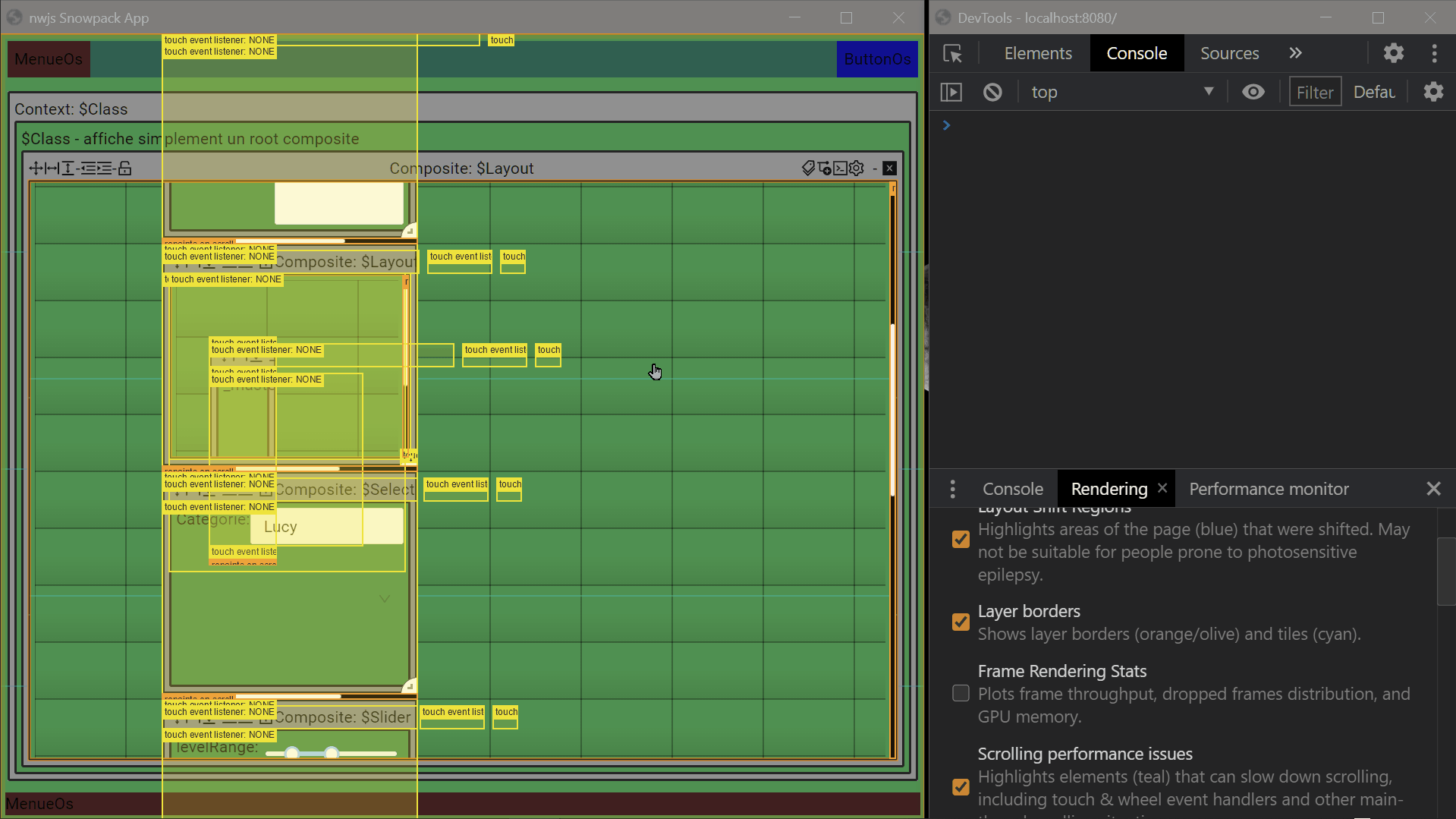This screenshot has width=1456, height=819.
Task: Open the top JavaScript context dropdown
Action: 1122,93
